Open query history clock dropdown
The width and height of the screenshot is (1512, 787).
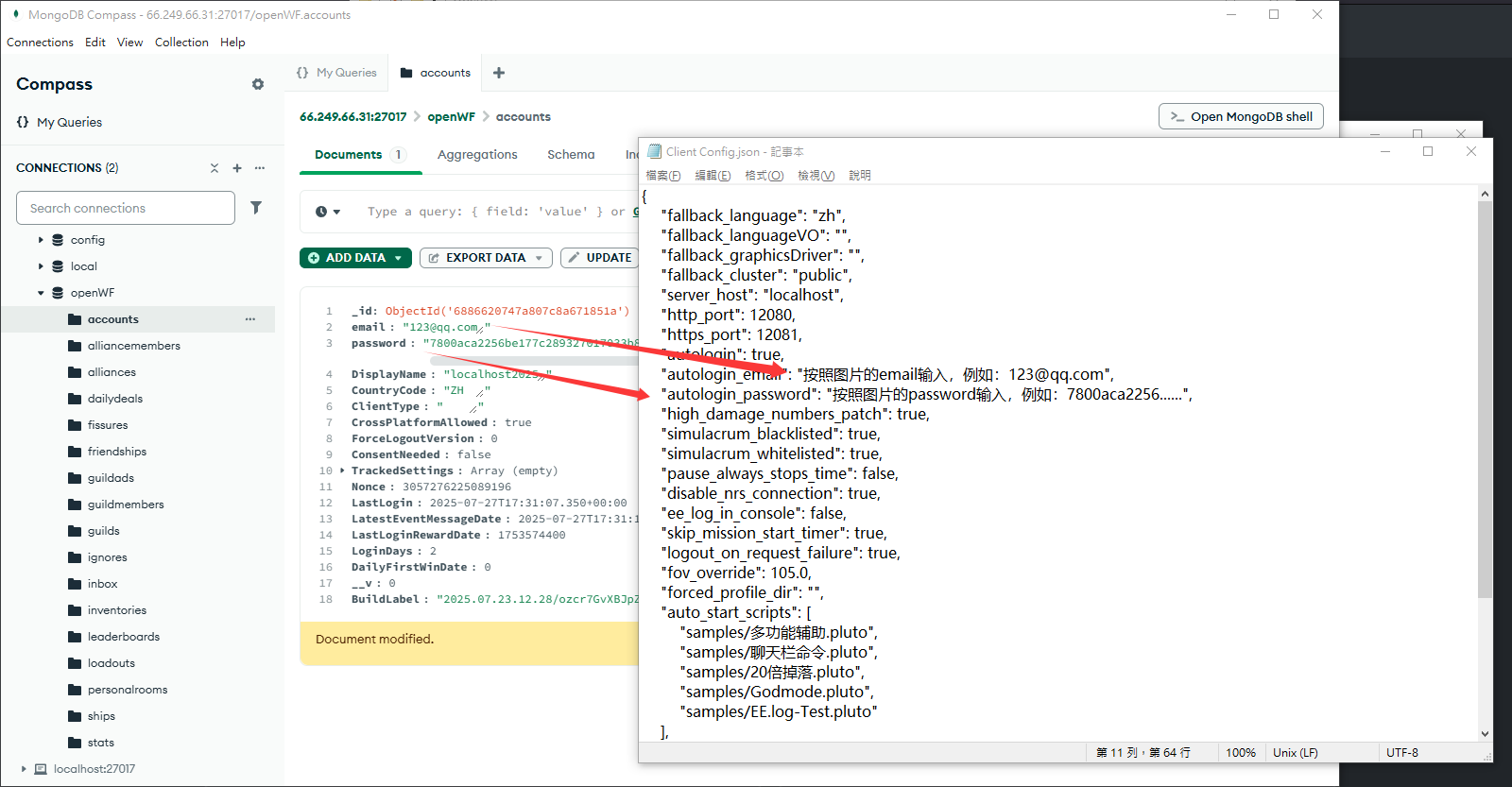click(327, 212)
